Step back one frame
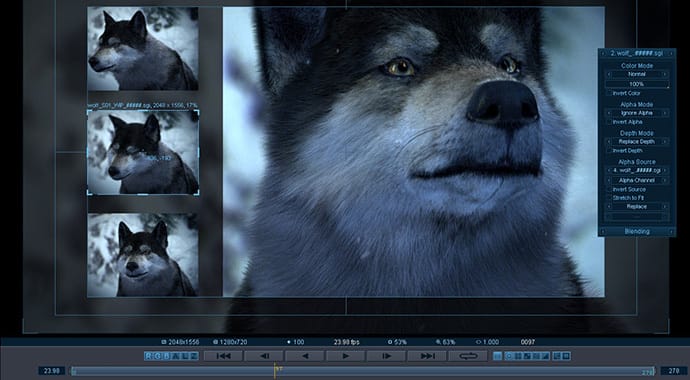 click(264, 356)
